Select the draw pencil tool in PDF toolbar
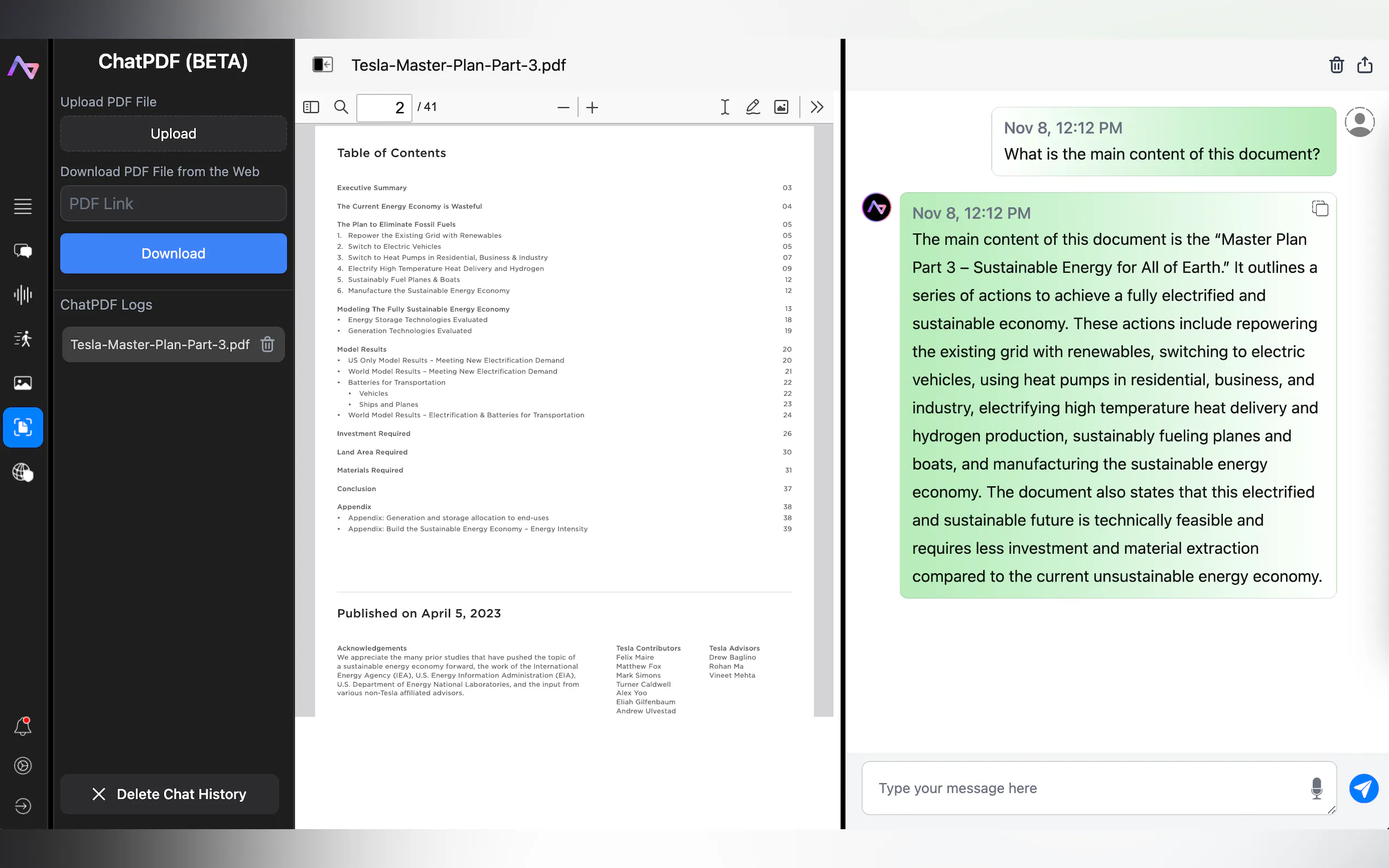This screenshot has width=1389, height=868. click(753, 107)
